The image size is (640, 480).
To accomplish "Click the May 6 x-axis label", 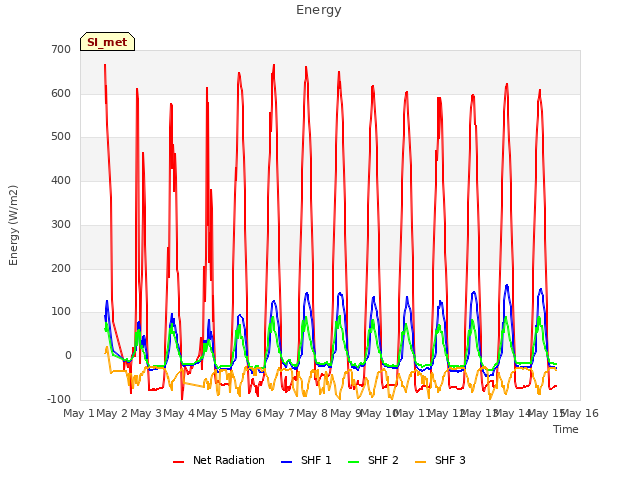I will pyautogui.click(x=246, y=414).
